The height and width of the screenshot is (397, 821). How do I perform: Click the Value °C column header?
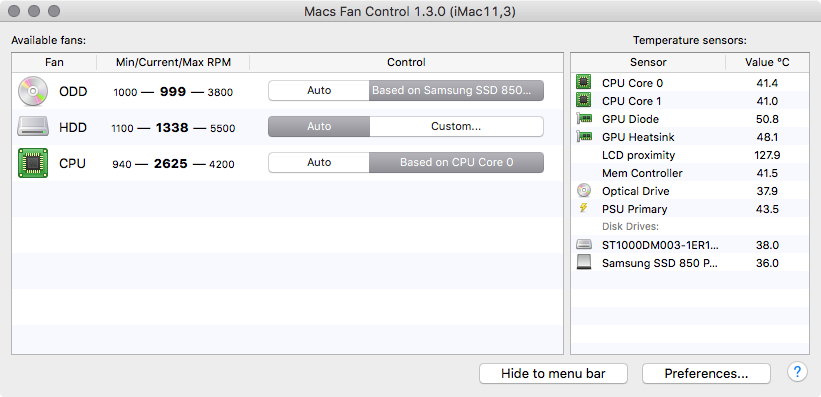767,62
